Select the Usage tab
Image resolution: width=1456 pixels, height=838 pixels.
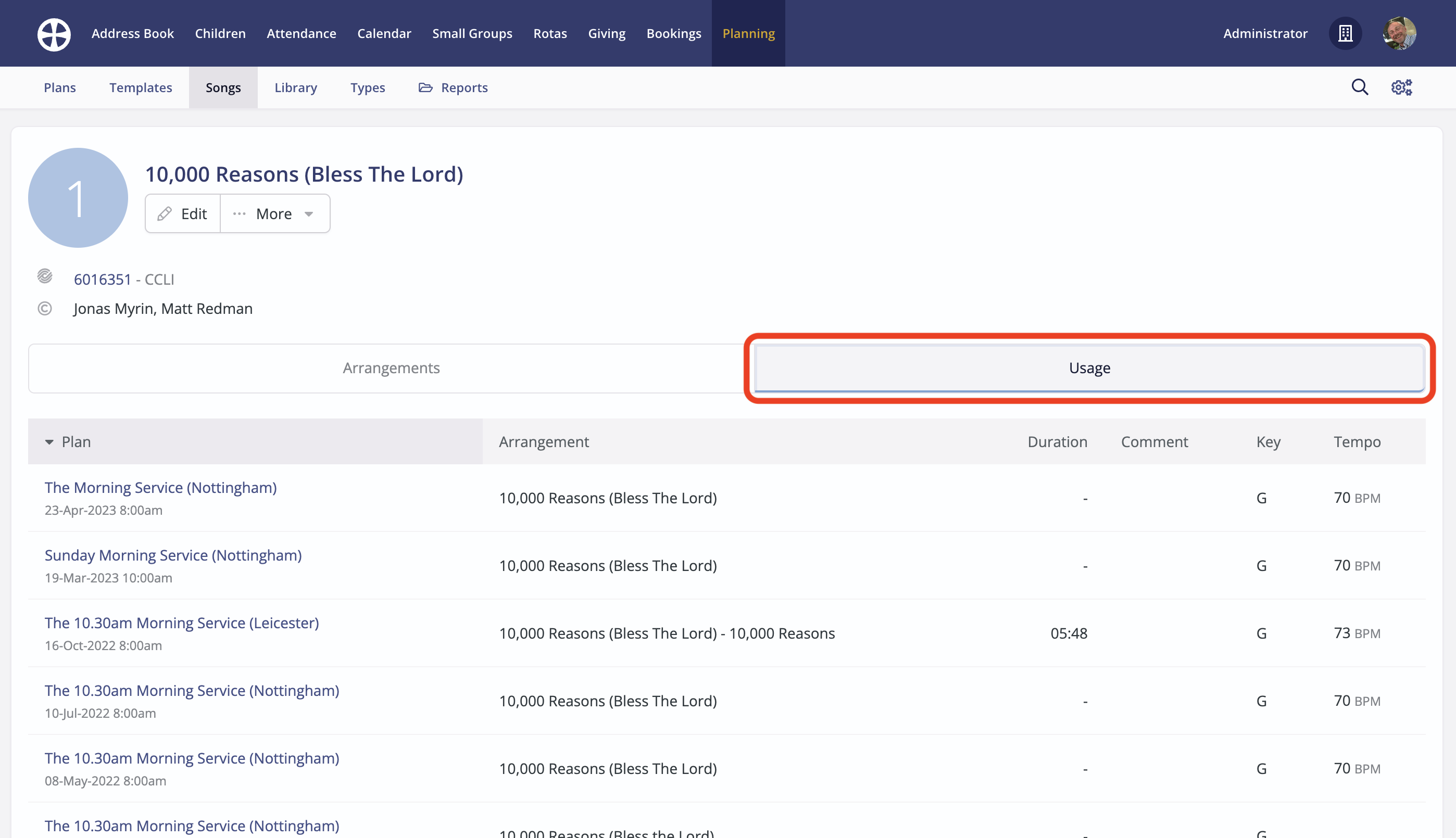pos(1089,369)
